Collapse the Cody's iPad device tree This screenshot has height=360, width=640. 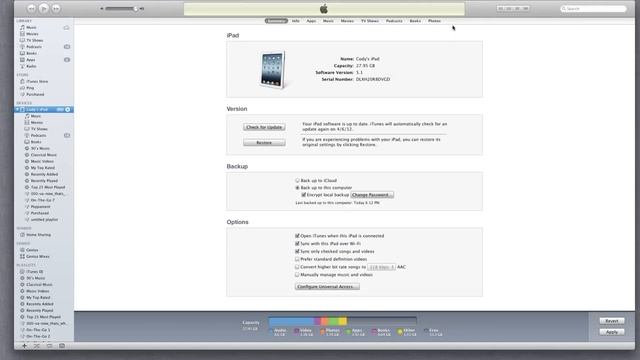pyautogui.click(x=17, y=109)
